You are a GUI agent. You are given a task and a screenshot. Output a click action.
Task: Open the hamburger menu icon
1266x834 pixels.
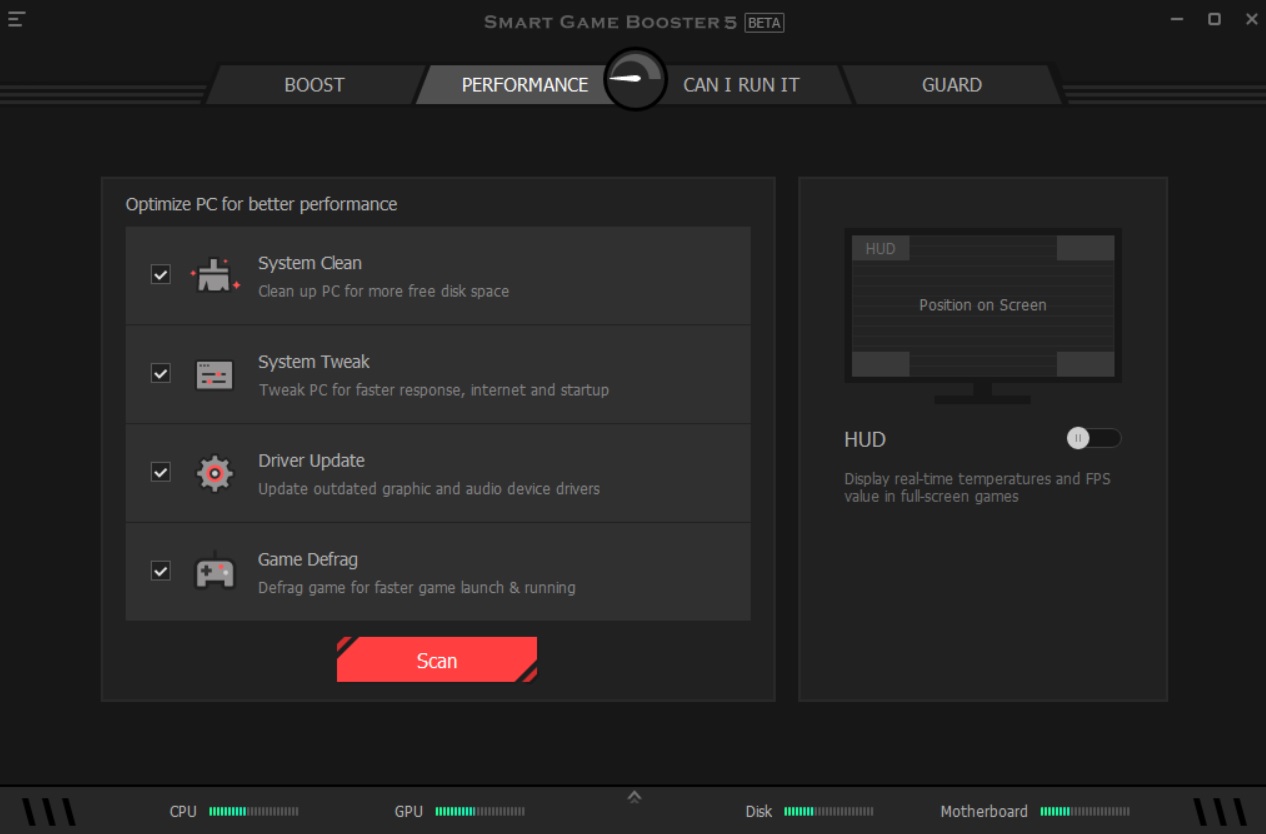point(15,19)
